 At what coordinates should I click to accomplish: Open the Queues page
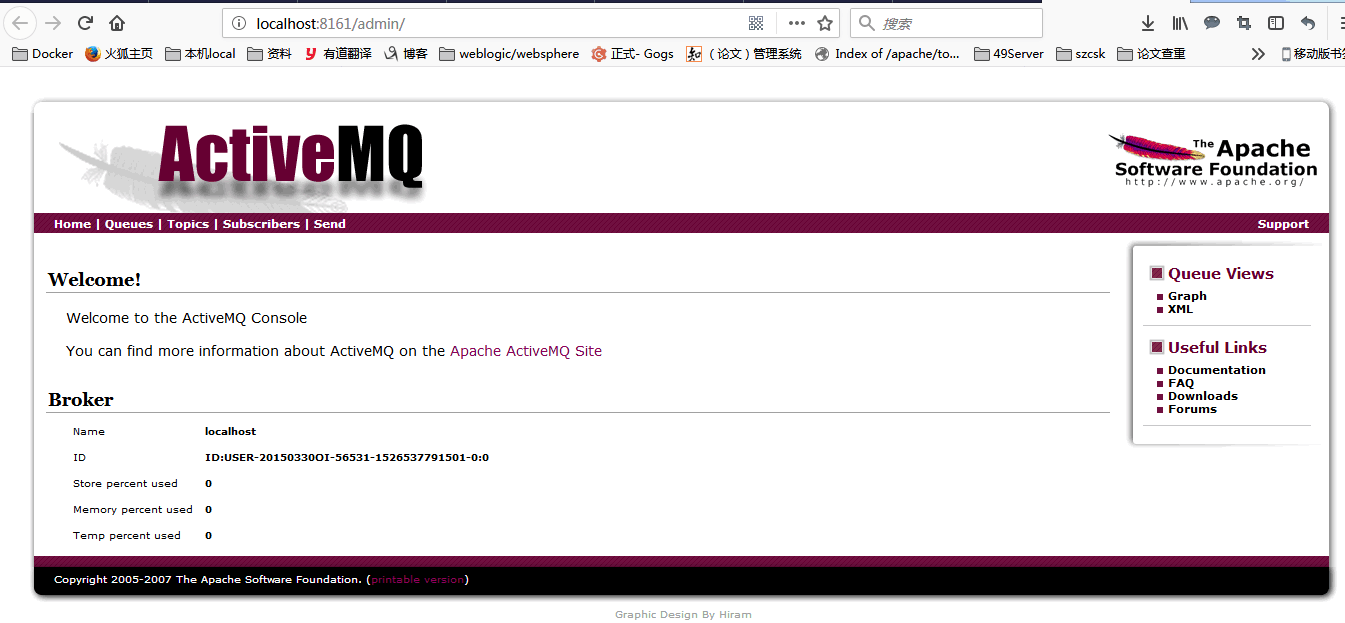coord(129,224)
